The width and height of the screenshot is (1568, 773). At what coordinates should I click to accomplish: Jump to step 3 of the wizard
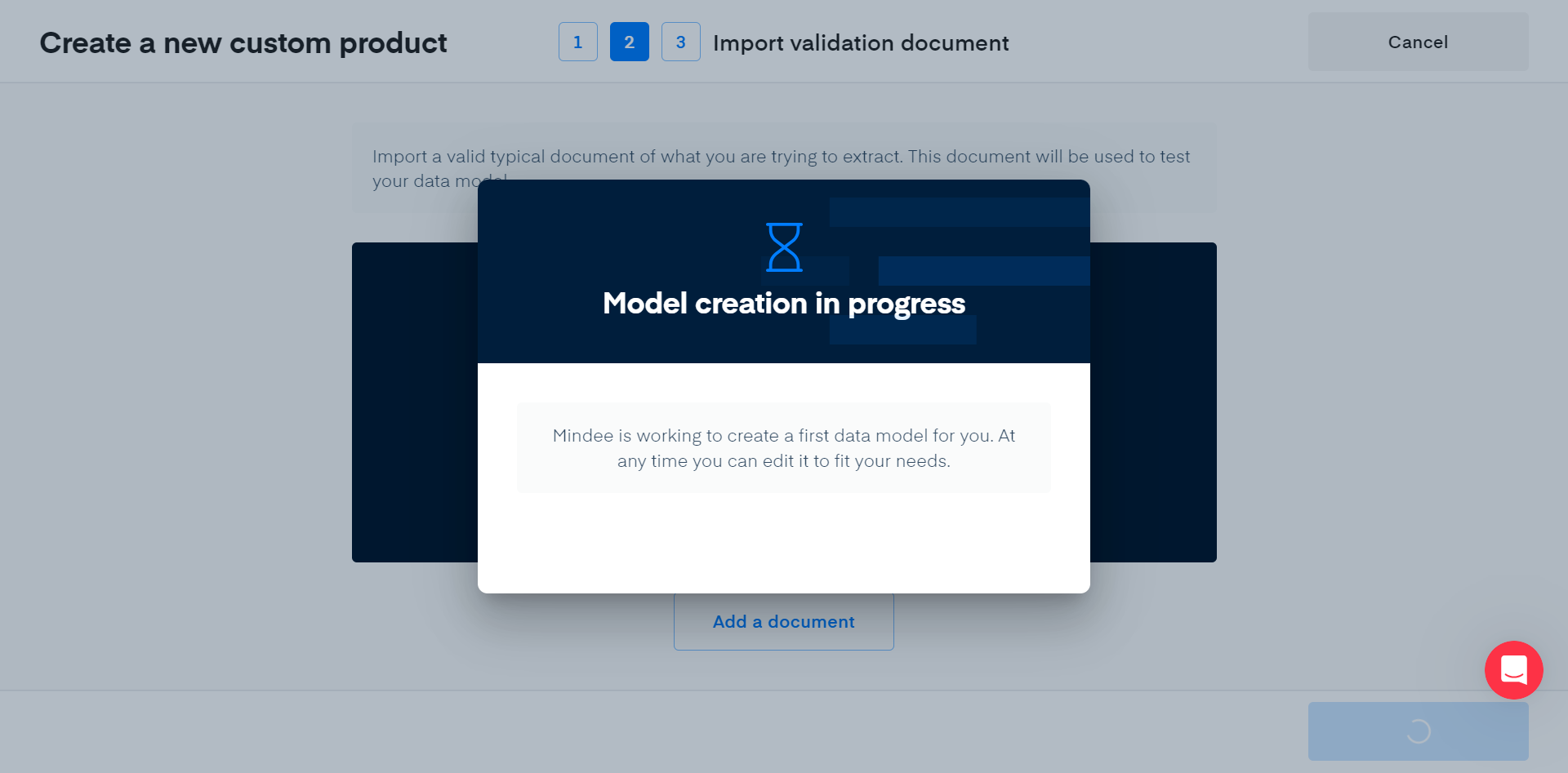[680, 42]
